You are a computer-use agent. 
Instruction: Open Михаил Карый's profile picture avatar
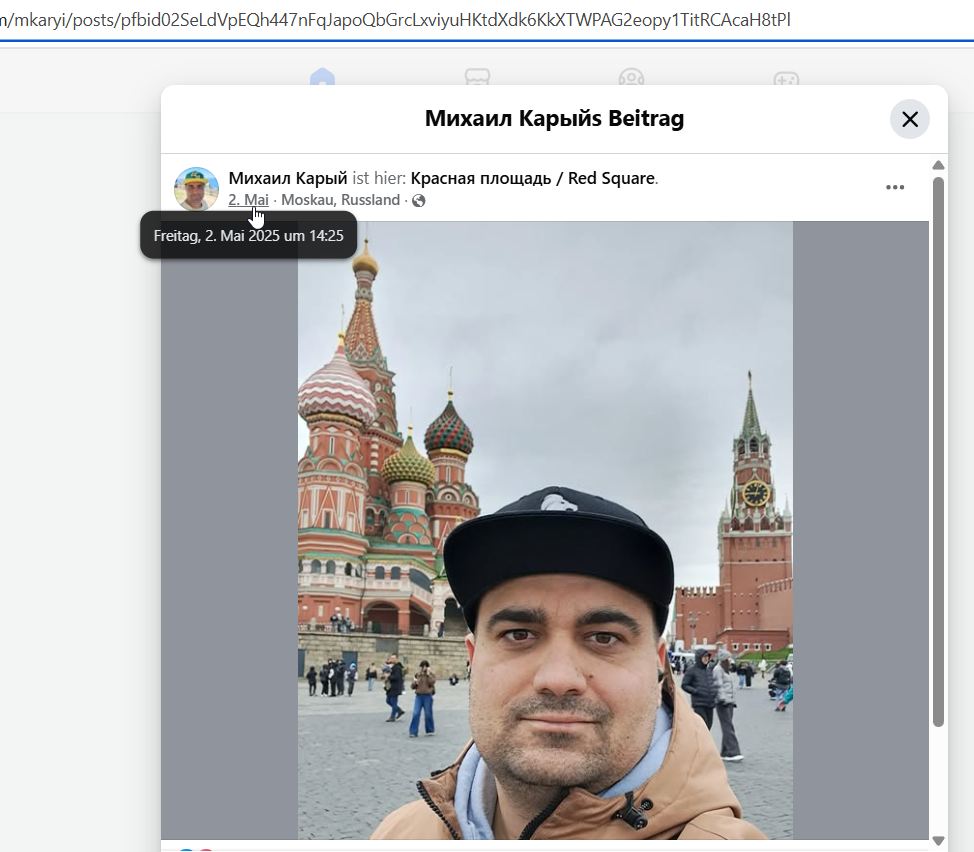196,189
